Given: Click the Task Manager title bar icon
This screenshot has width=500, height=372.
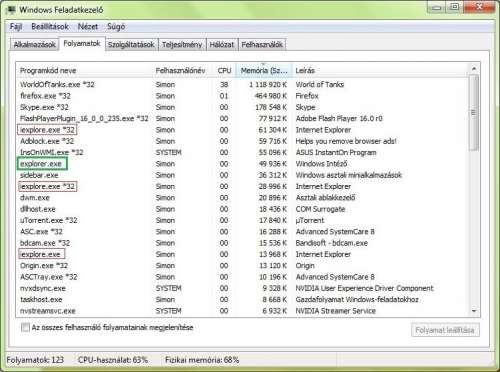Looking at the screenshot, I should (x=12, y=10).
